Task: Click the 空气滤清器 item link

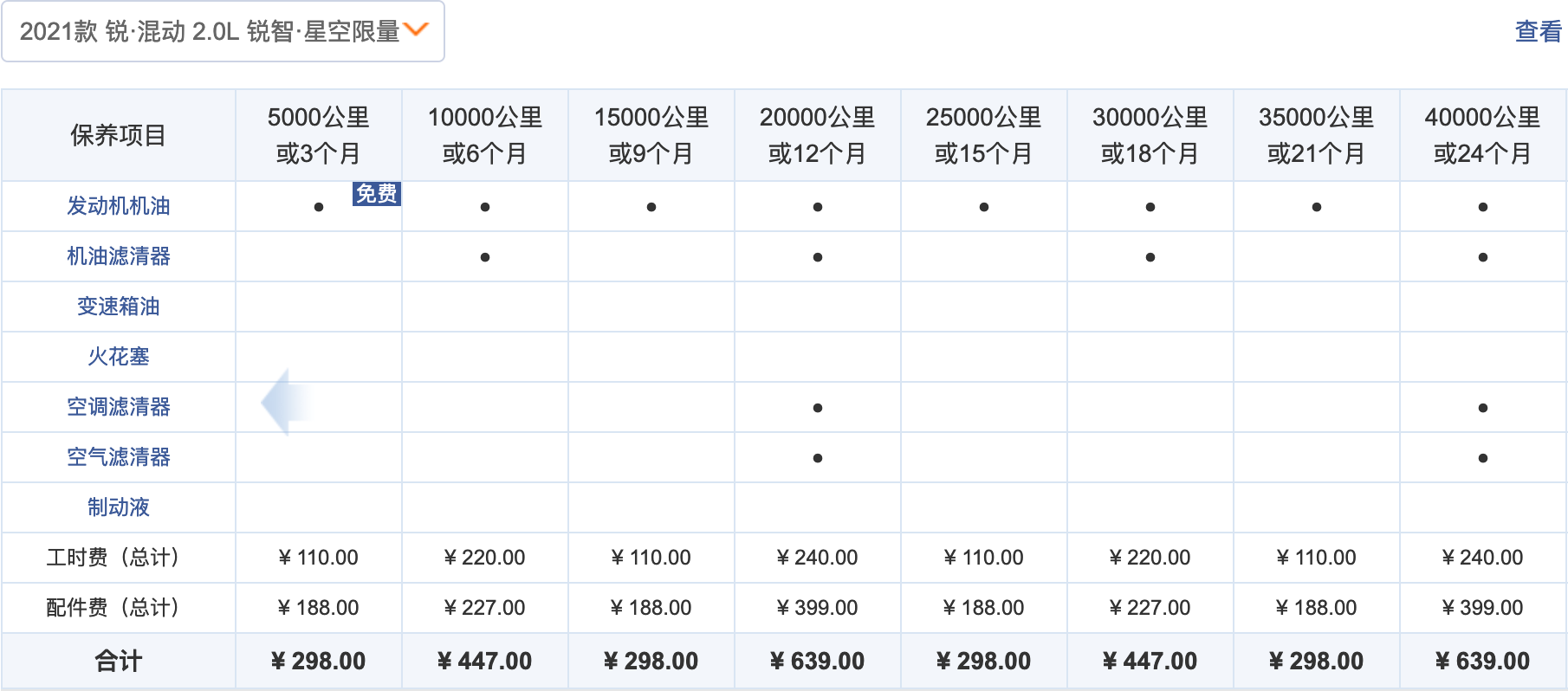Action: tap(119, 457)
